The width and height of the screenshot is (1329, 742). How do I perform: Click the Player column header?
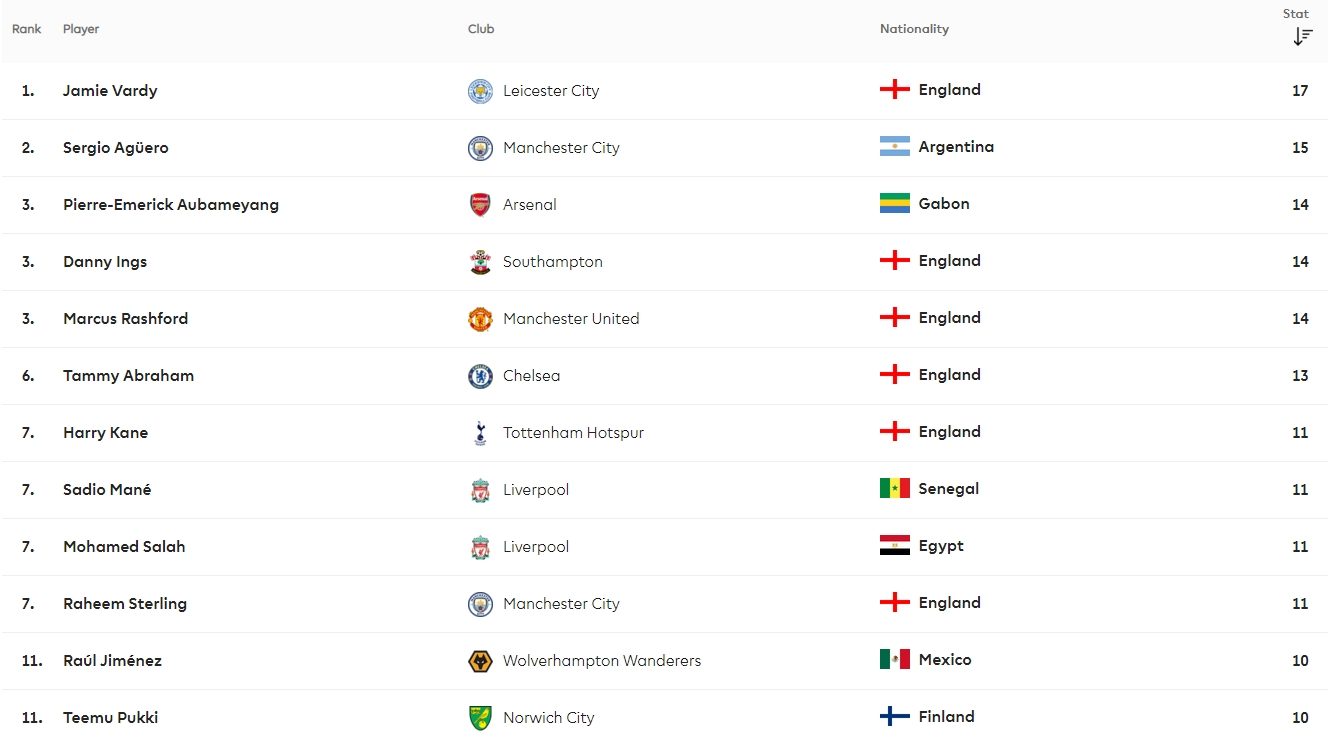[81, 29]
